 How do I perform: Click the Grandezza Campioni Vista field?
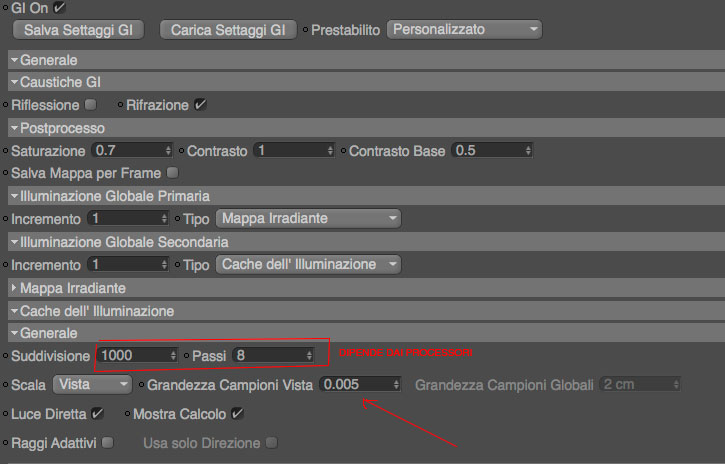pos(353,384)
